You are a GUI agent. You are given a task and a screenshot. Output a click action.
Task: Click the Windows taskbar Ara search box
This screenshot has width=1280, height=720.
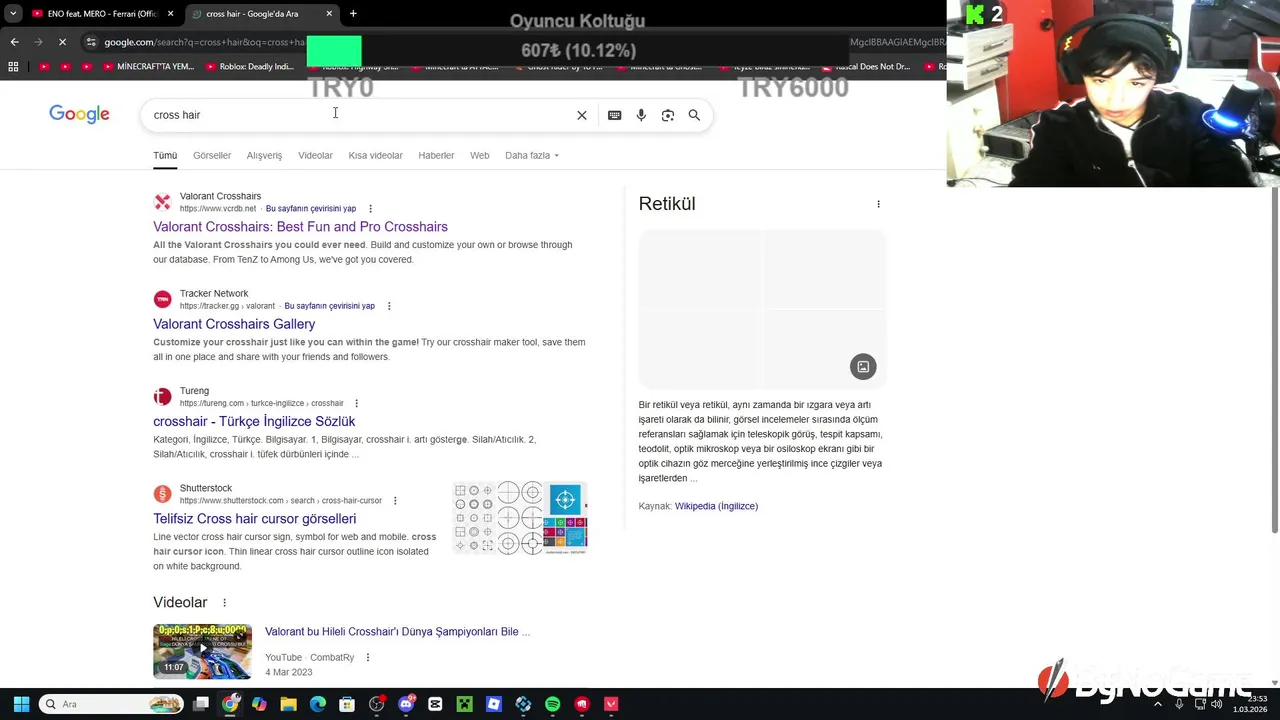pyautogui.click(x=110, y=704)
